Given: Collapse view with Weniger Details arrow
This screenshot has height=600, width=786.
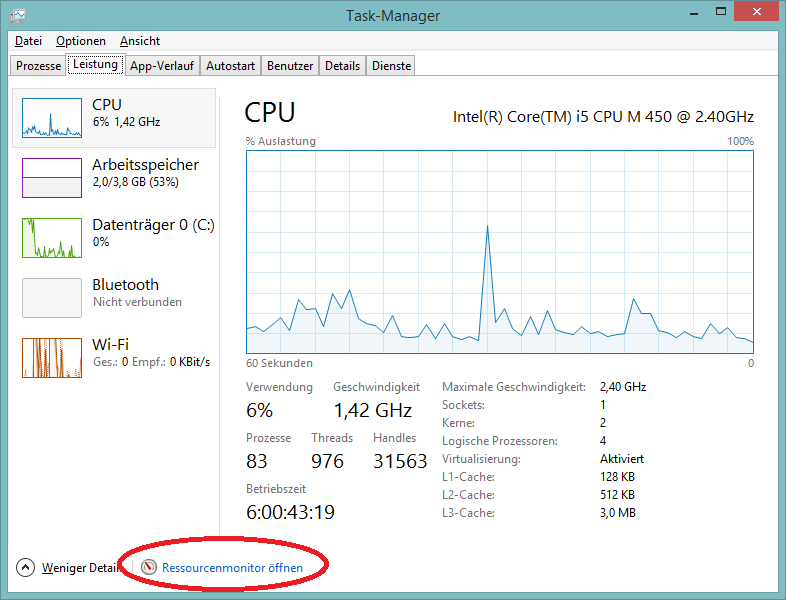Looking at the screenshot, I should coord(25,567).
